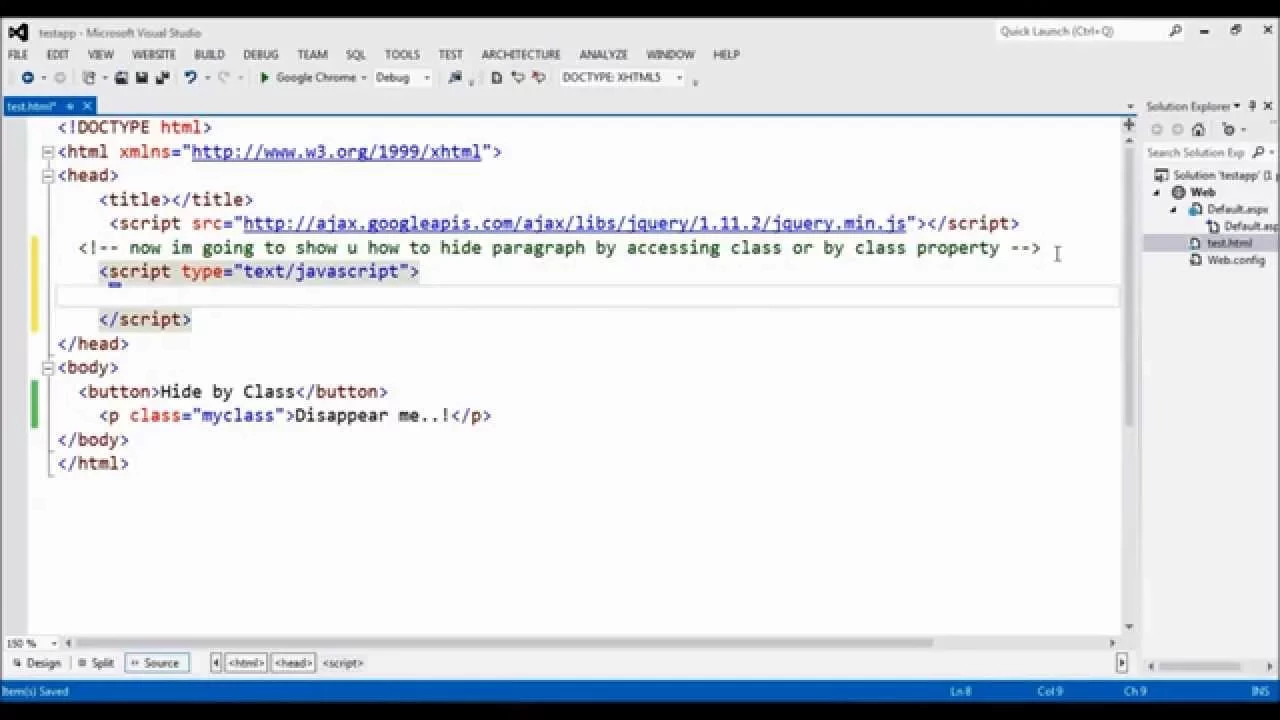The height and width of the screenshot is (720, 1280).
Task: Switch to Source view
Action: (x=156, y=663)
